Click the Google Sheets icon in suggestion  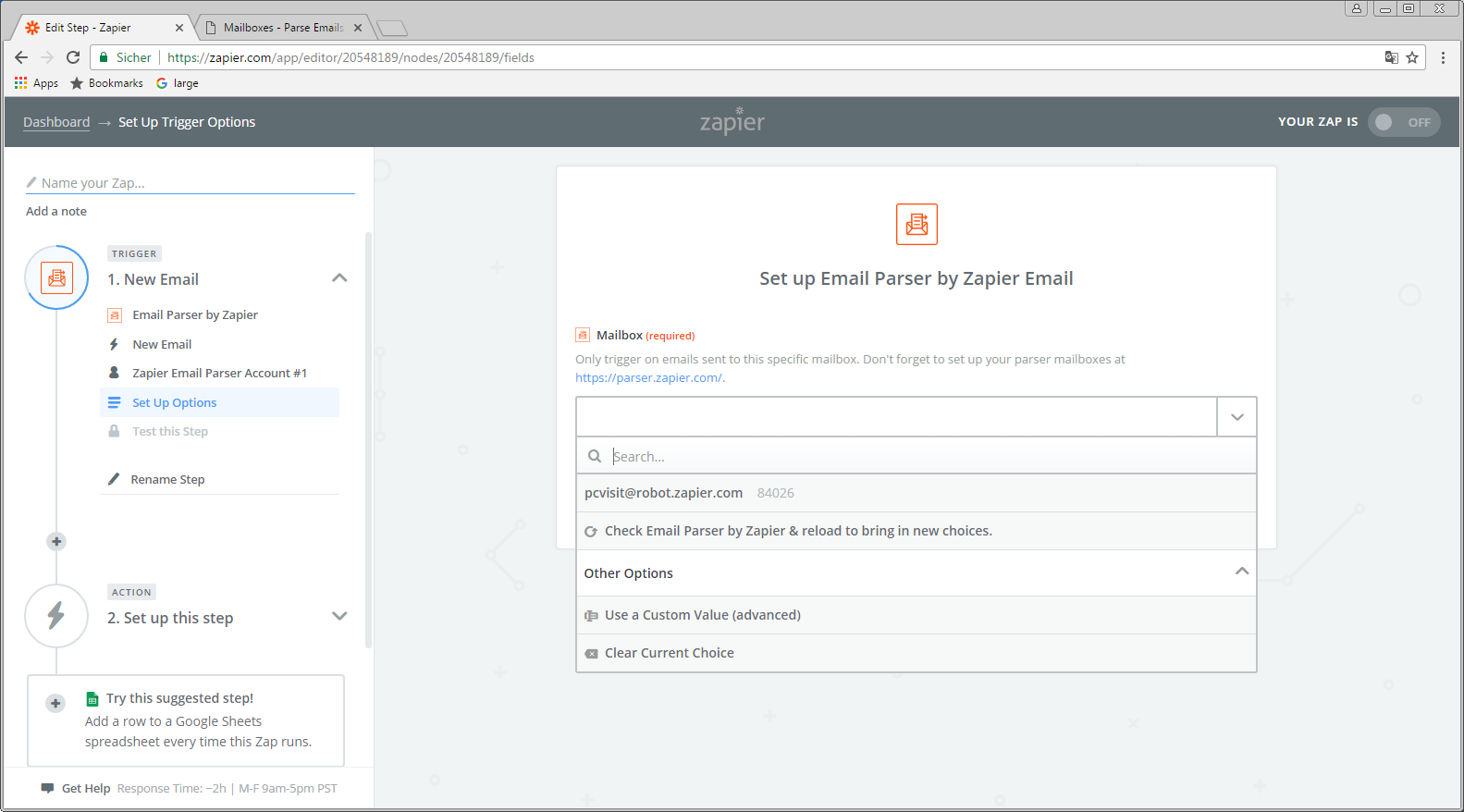click(92, 699)
